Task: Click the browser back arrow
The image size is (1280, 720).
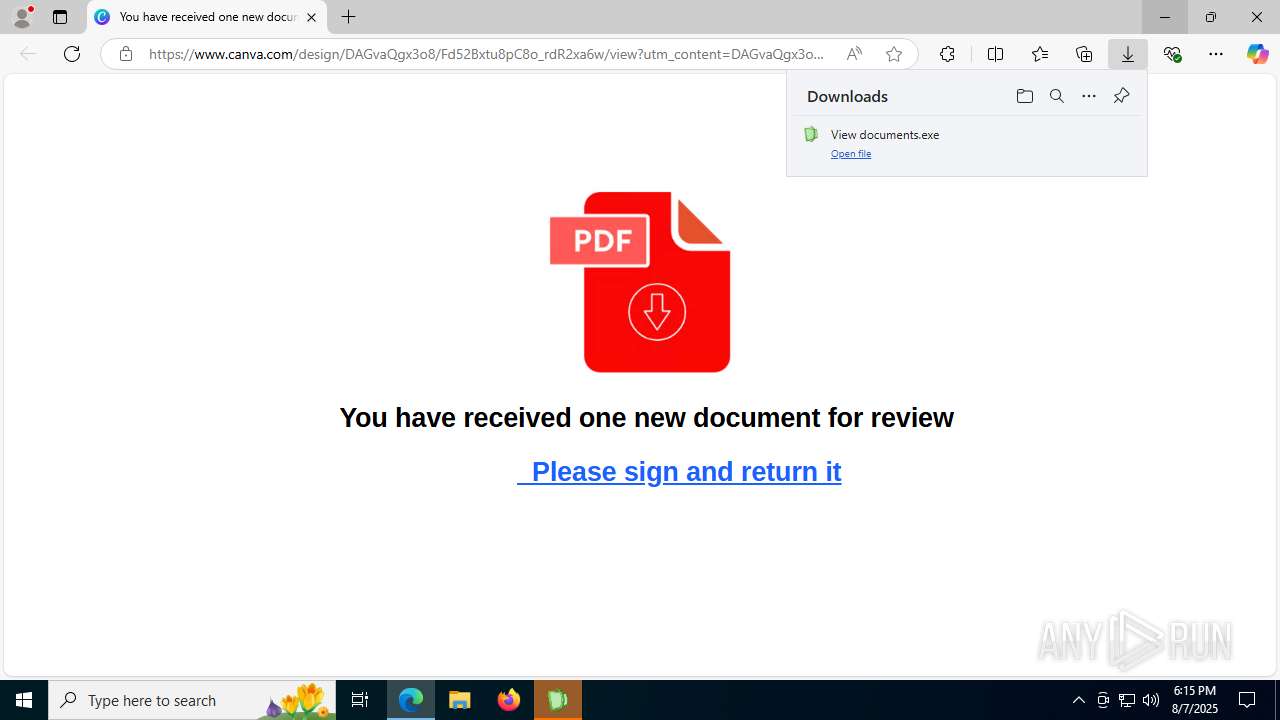Action: coord(28,54)
